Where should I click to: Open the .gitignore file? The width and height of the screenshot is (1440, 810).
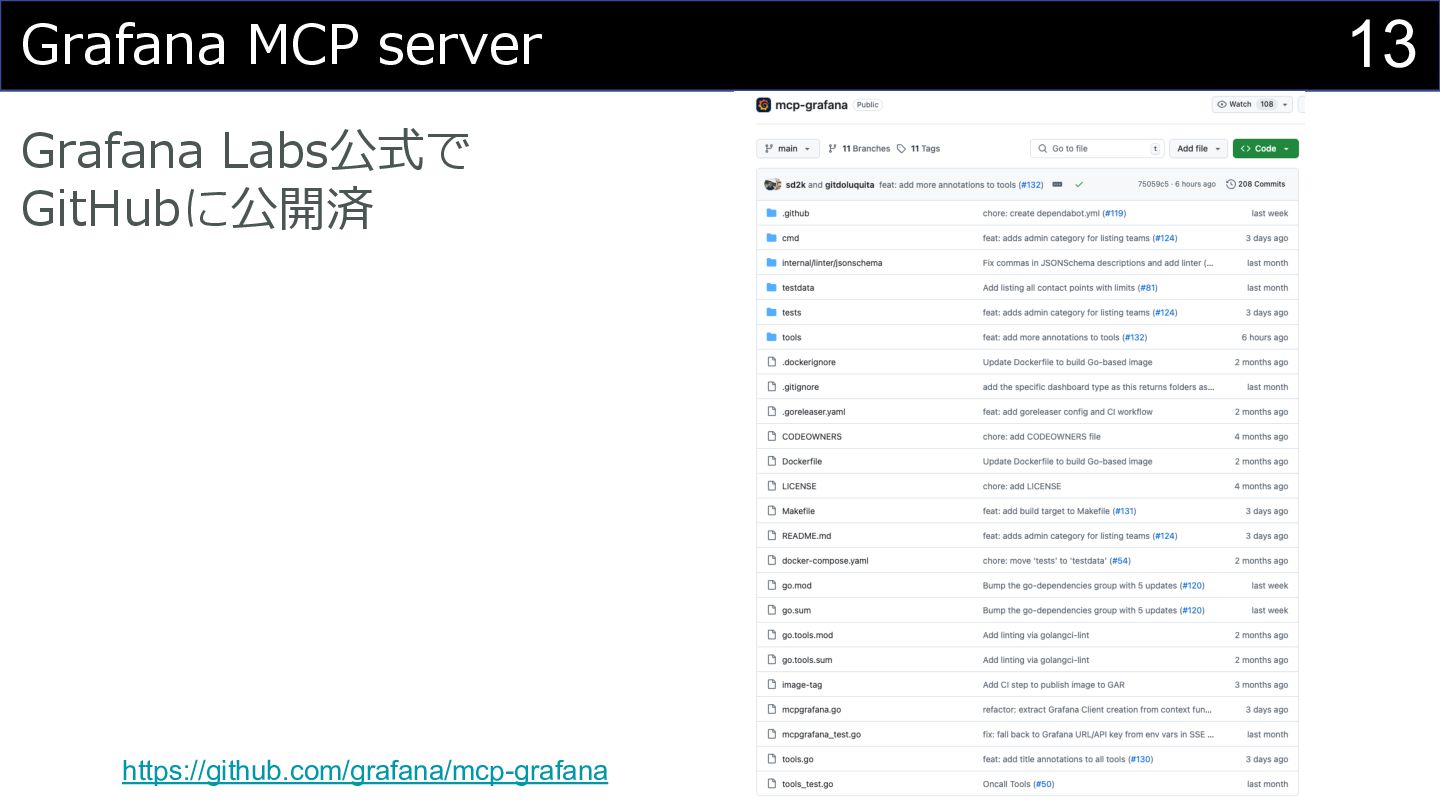click(x=800, y=387)
